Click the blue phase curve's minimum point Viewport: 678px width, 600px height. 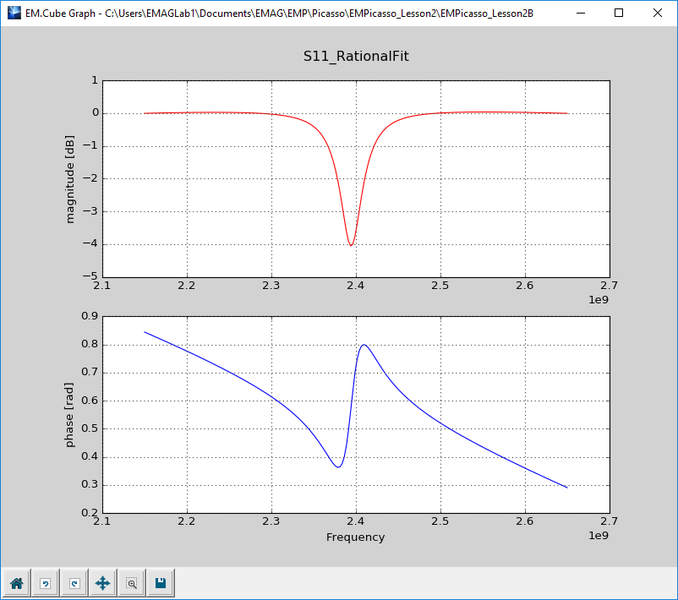click(x=338, y=466)
